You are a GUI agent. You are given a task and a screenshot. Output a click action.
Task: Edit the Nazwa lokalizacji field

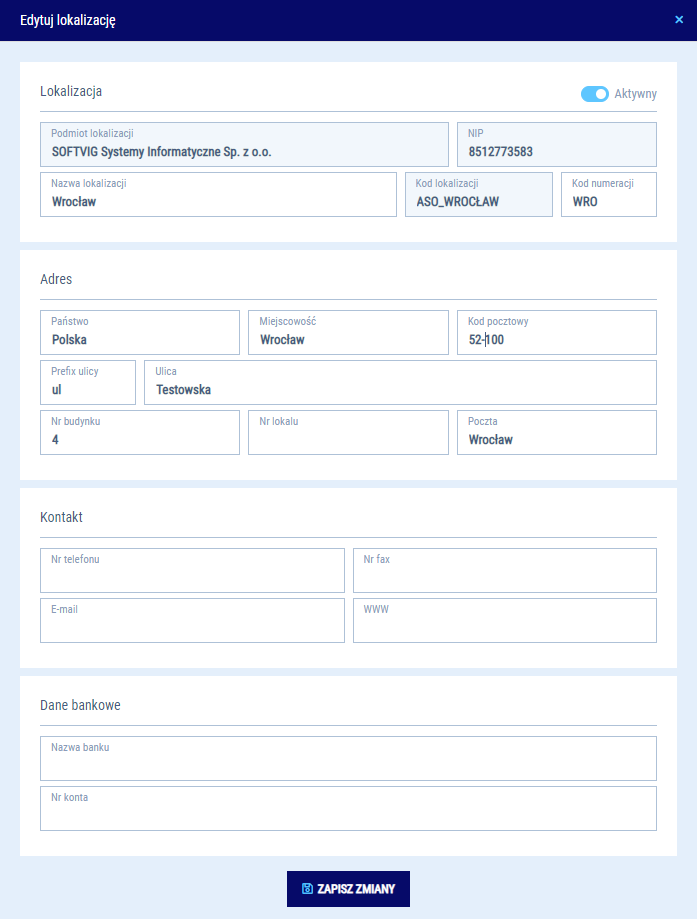click(x=218, y=195)
